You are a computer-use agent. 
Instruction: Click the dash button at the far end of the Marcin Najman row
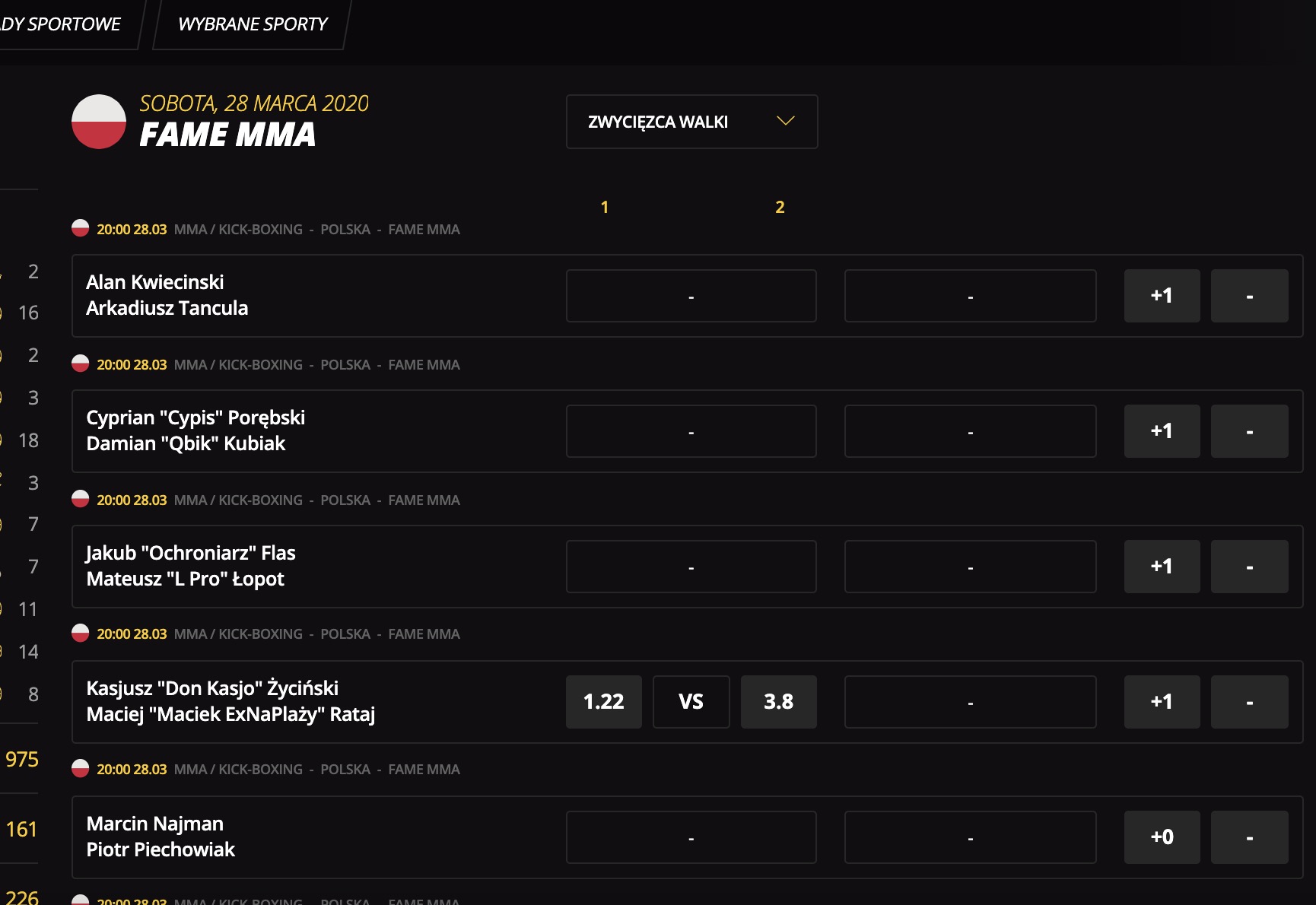coord(1249,837)
